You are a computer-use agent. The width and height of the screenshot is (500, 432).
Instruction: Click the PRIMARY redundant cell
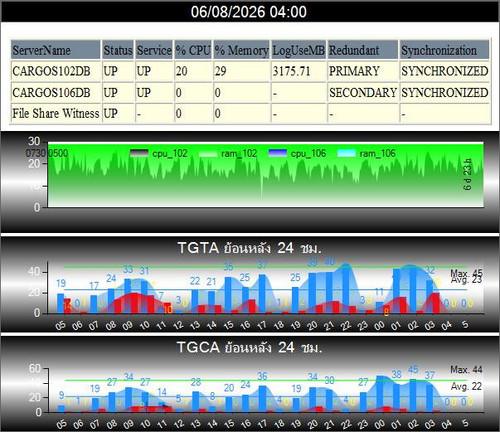tap(363, 71)
